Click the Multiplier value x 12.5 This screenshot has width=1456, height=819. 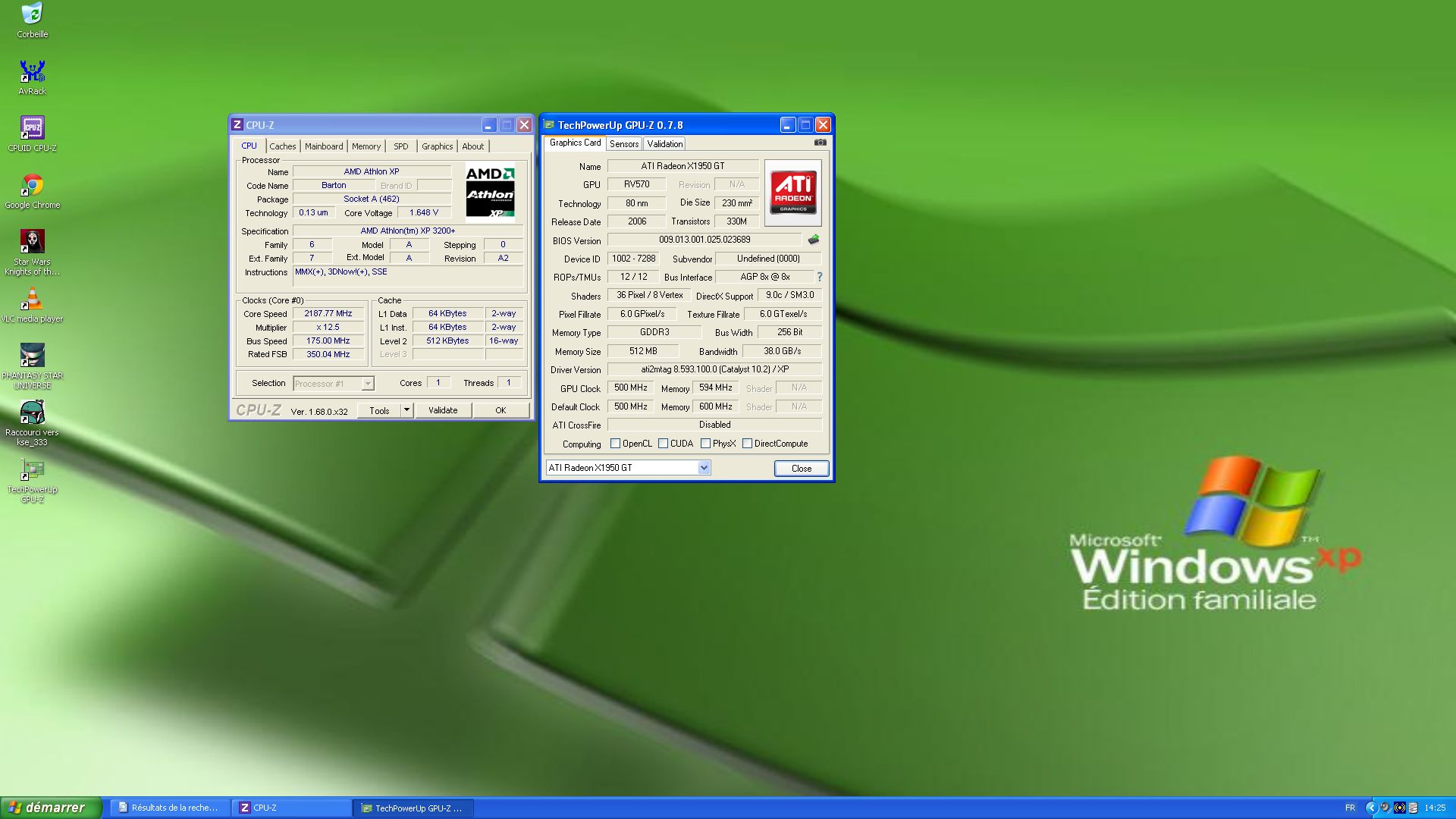point(328,327)
